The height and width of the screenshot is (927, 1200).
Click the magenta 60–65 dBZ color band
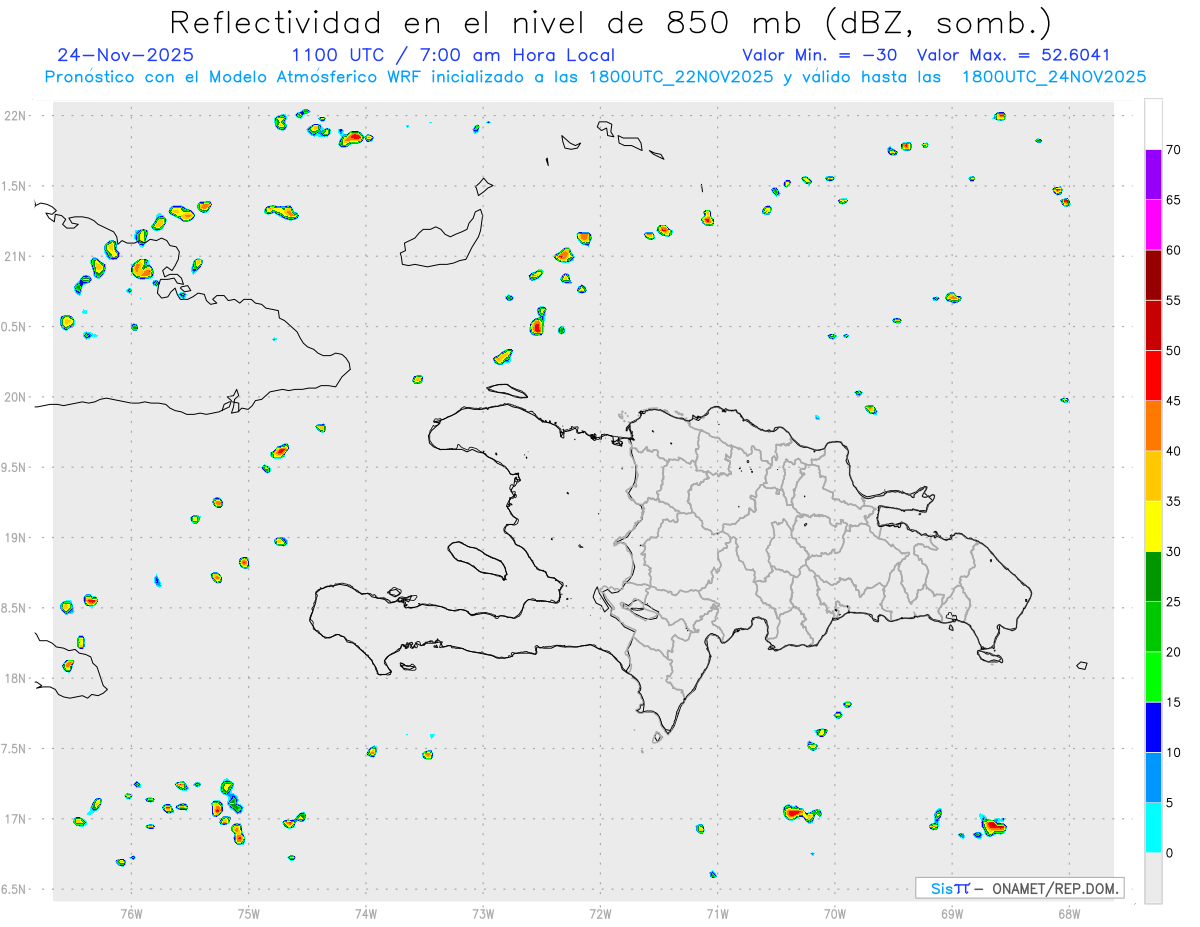(1153, 225)
